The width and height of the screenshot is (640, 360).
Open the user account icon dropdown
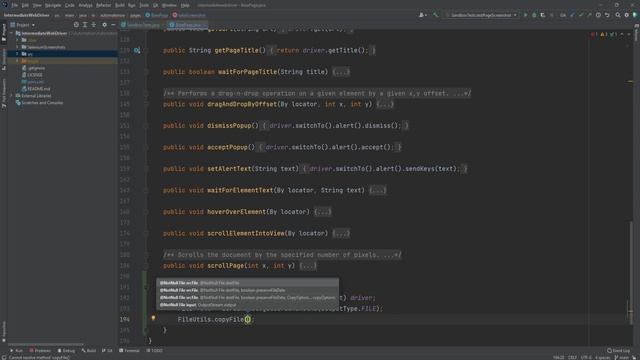pos(423,15)
